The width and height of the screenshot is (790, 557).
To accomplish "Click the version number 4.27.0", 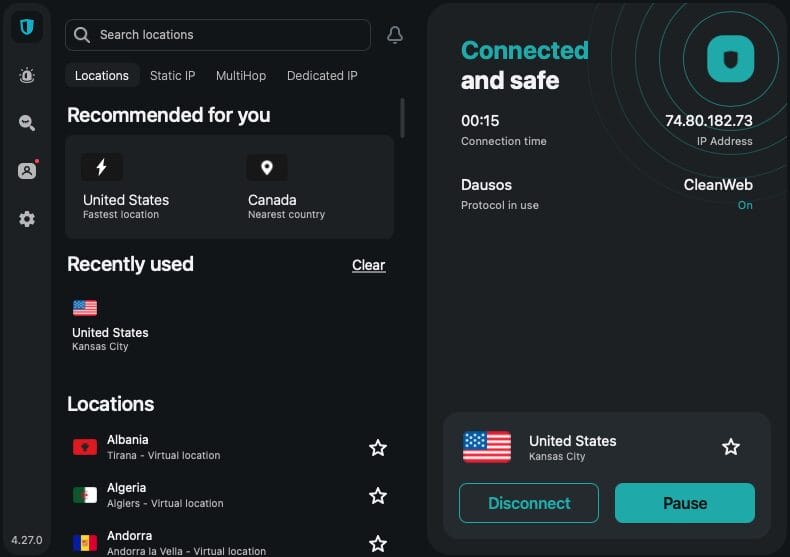I will click(27, 540).
